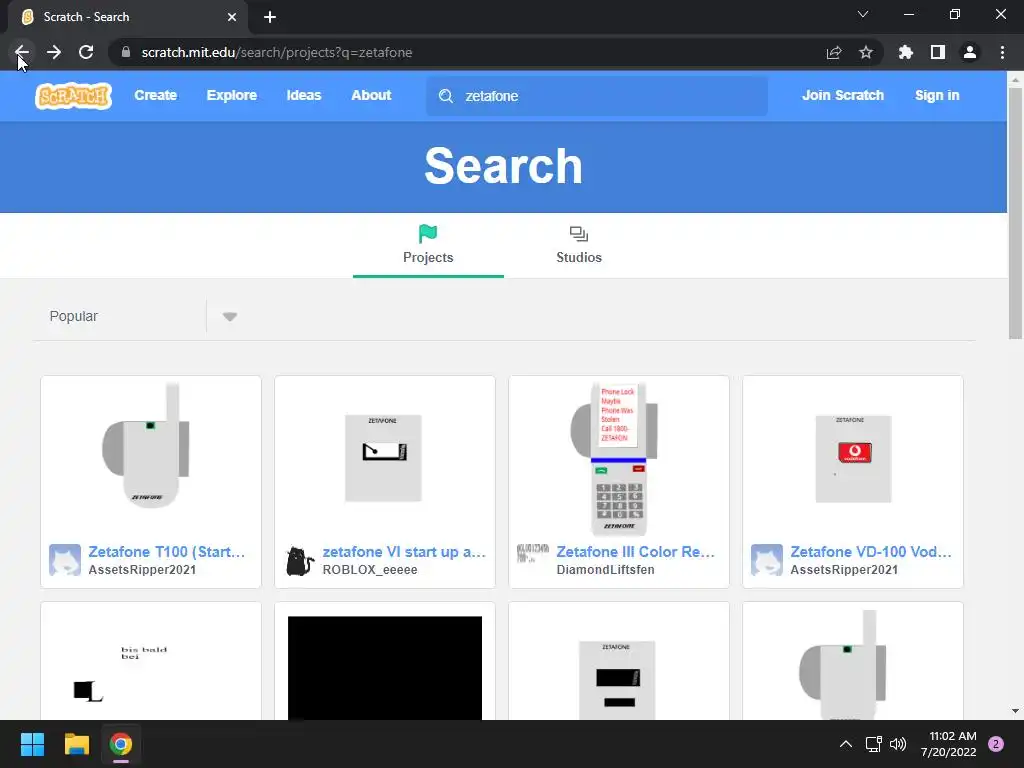Open File Explorer from taskbar

(x=76, y=744)
